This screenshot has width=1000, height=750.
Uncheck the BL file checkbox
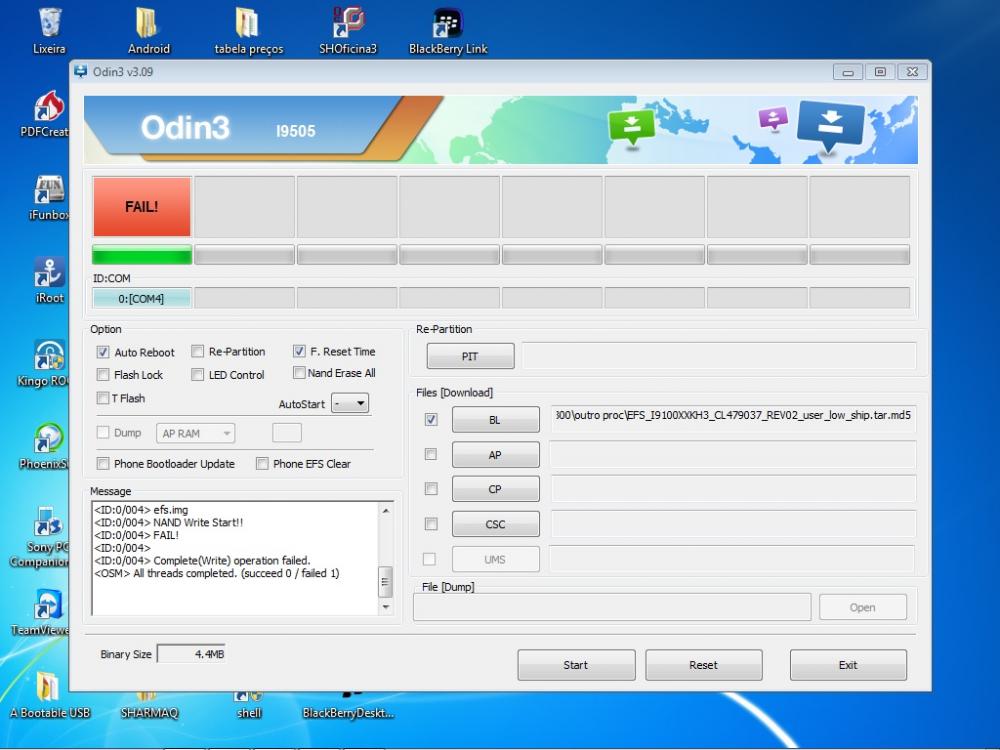coord(431,420)
